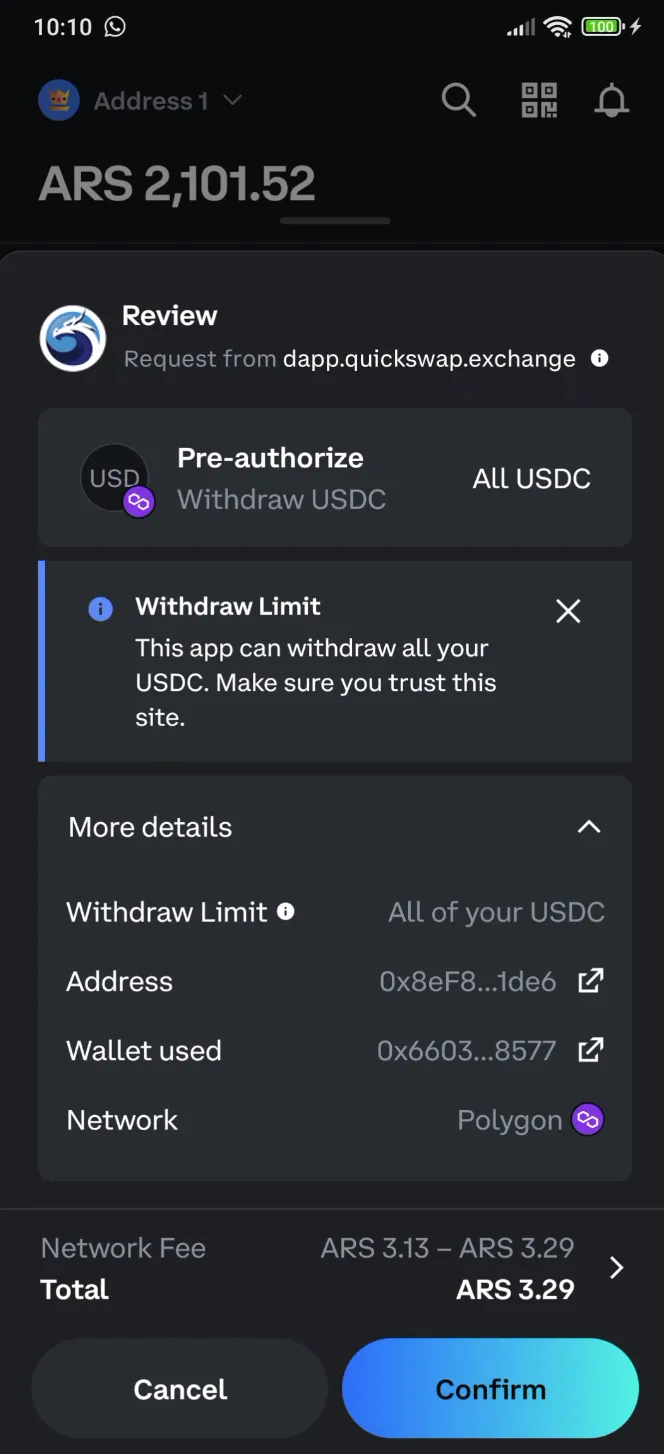Dismiss the Withdraw Limit warning
664x1454 pixels.
point(568,611)
